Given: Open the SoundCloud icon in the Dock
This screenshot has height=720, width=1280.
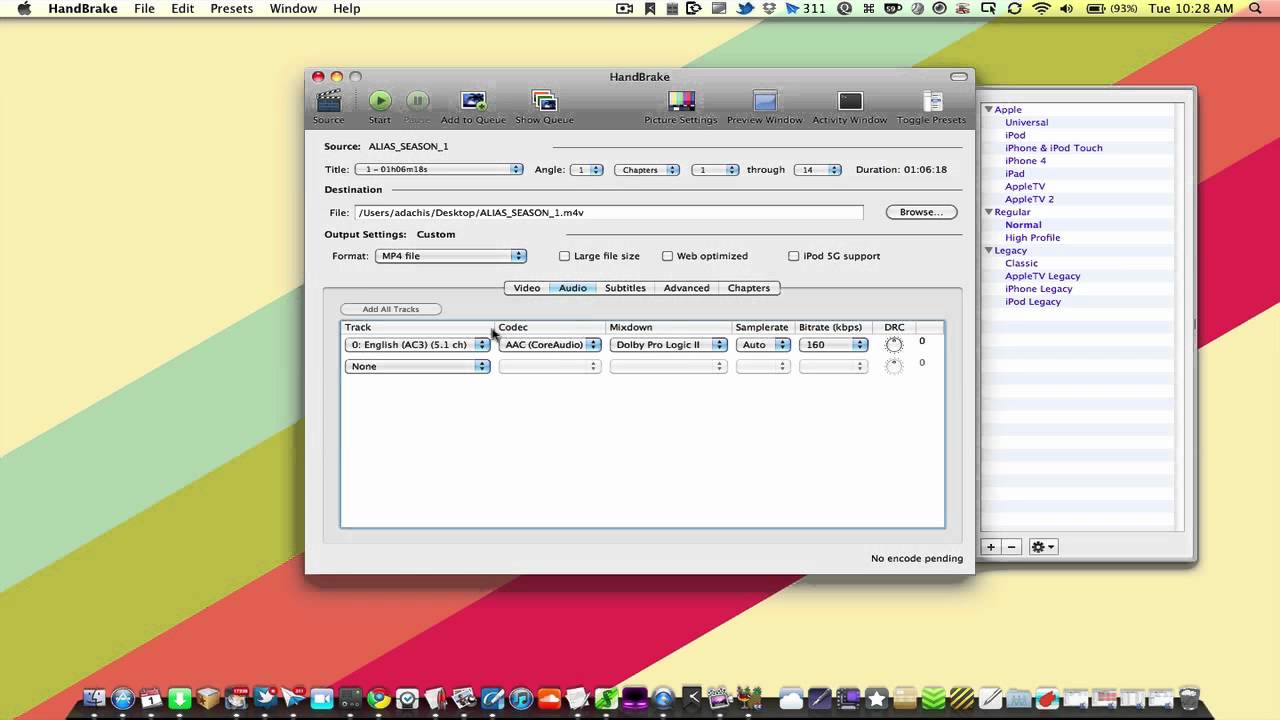Looking at the screenshot, I should click(x=549, y=698).
